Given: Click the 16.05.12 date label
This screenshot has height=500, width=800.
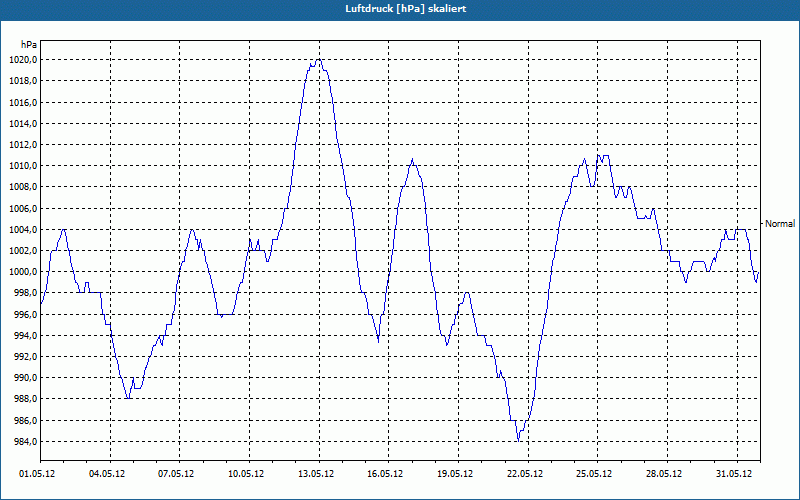Looking at the screenshot, I should 385,474.
